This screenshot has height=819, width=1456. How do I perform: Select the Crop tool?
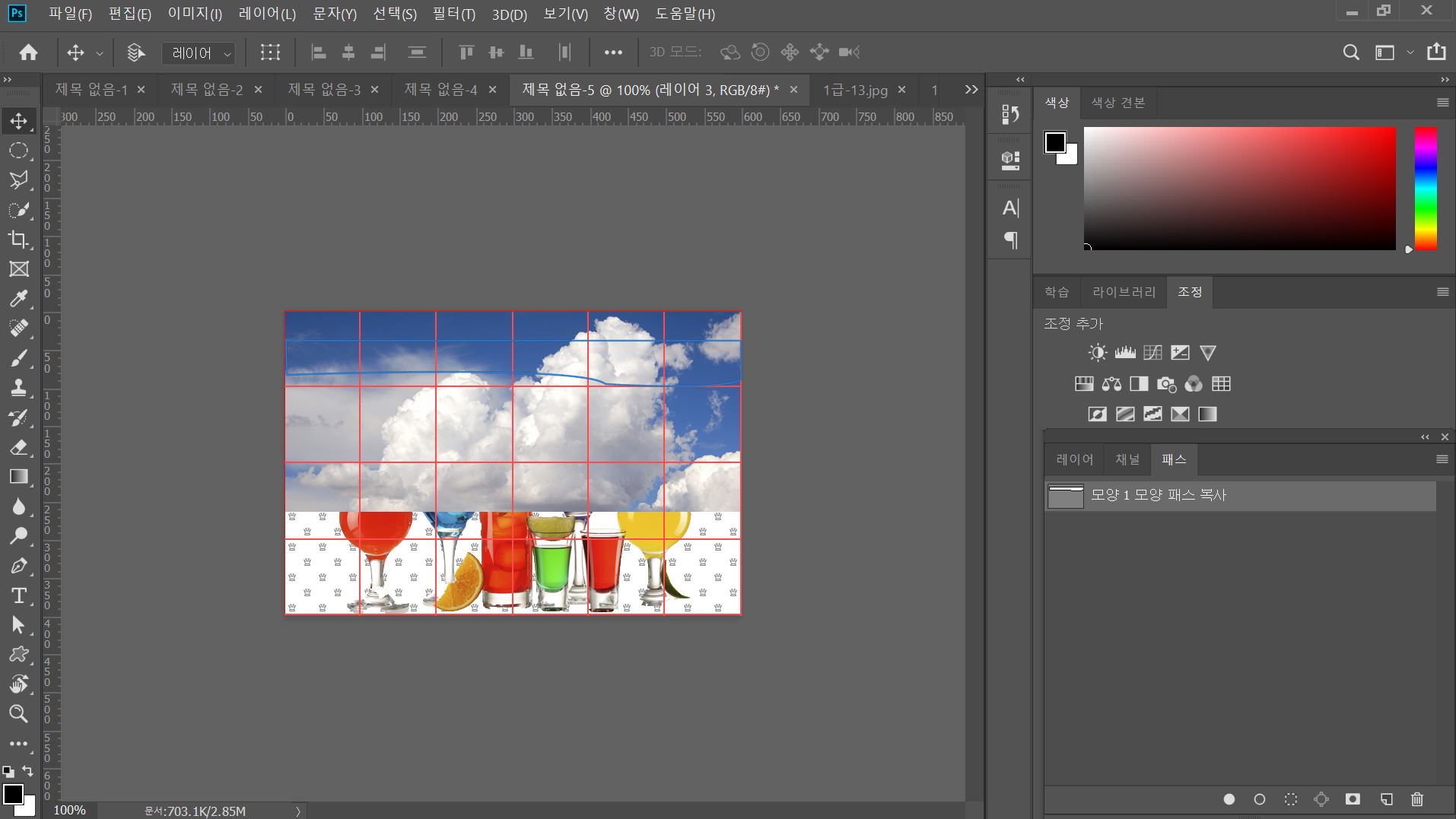tap(19, 240)
